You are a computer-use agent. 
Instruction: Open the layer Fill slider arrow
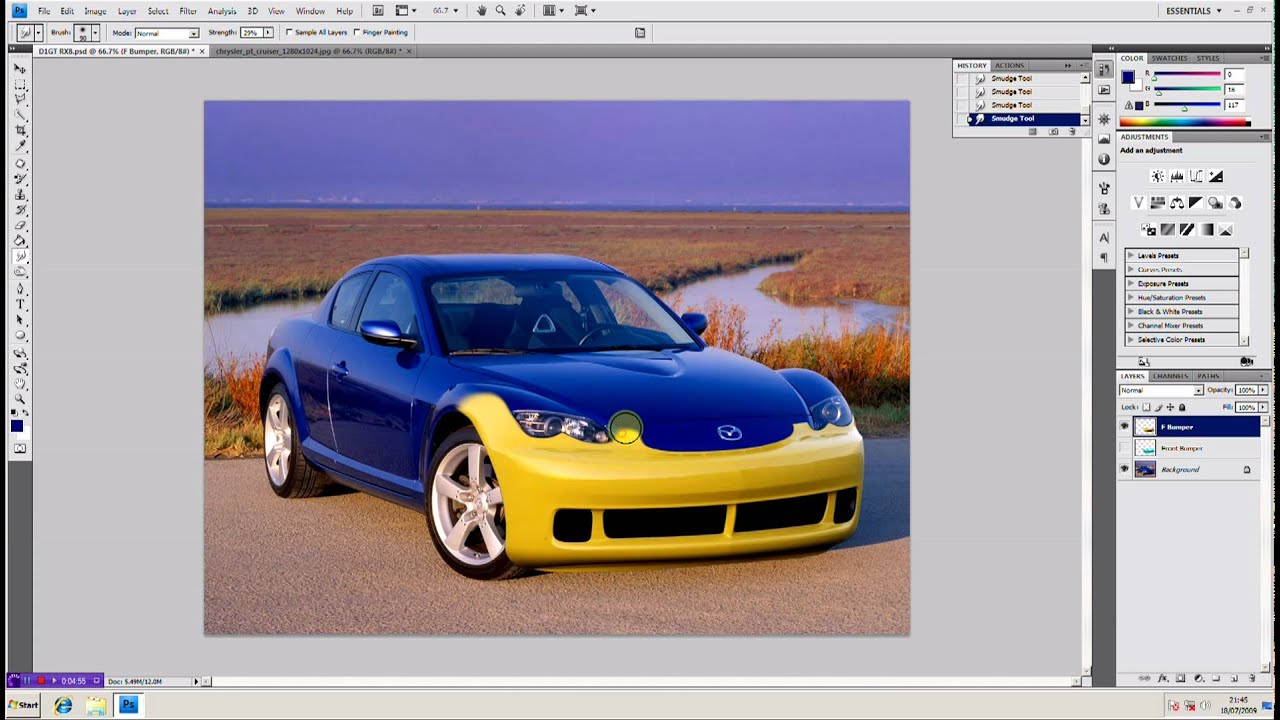tap(1262, 407)
